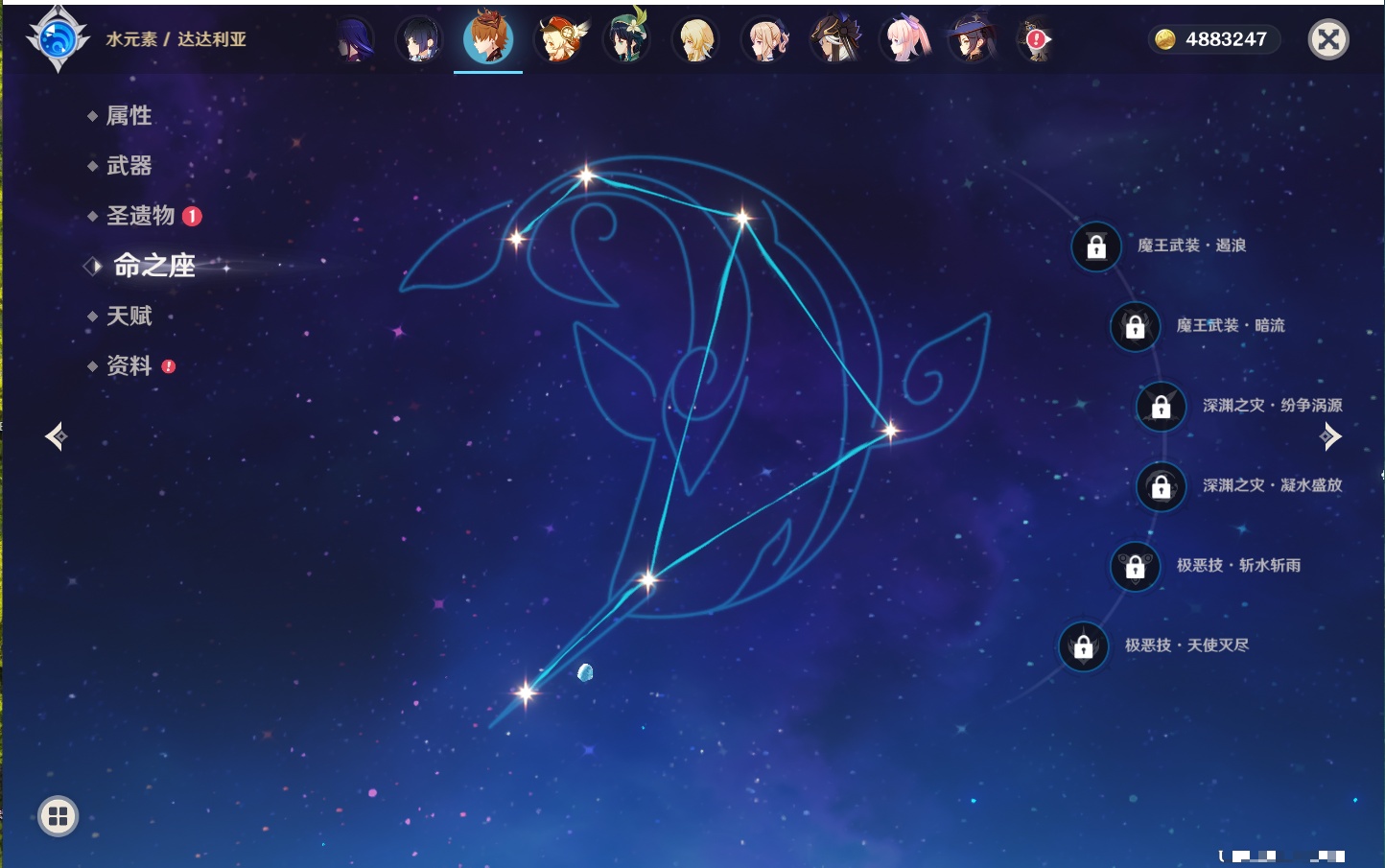
Task: Select the highlighted orange-haired Tartaglia avatar
Action: point(488,39)
